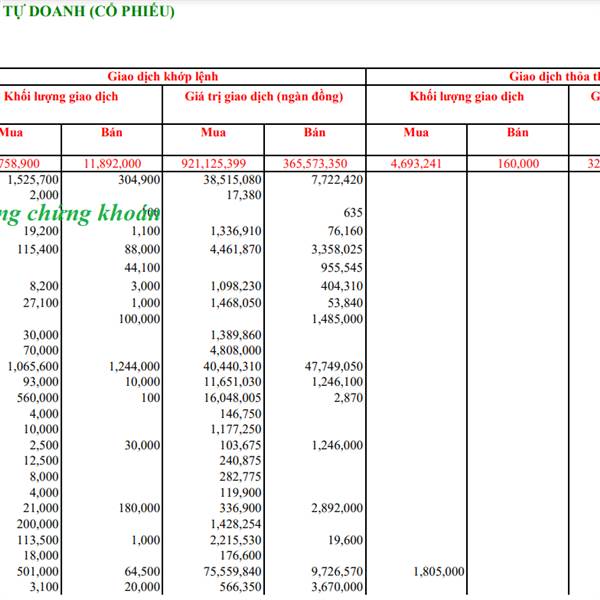Click value 3,358,025
Image resolution: width=600 pixels, height=600 pixels.
[x=337, y=249]
